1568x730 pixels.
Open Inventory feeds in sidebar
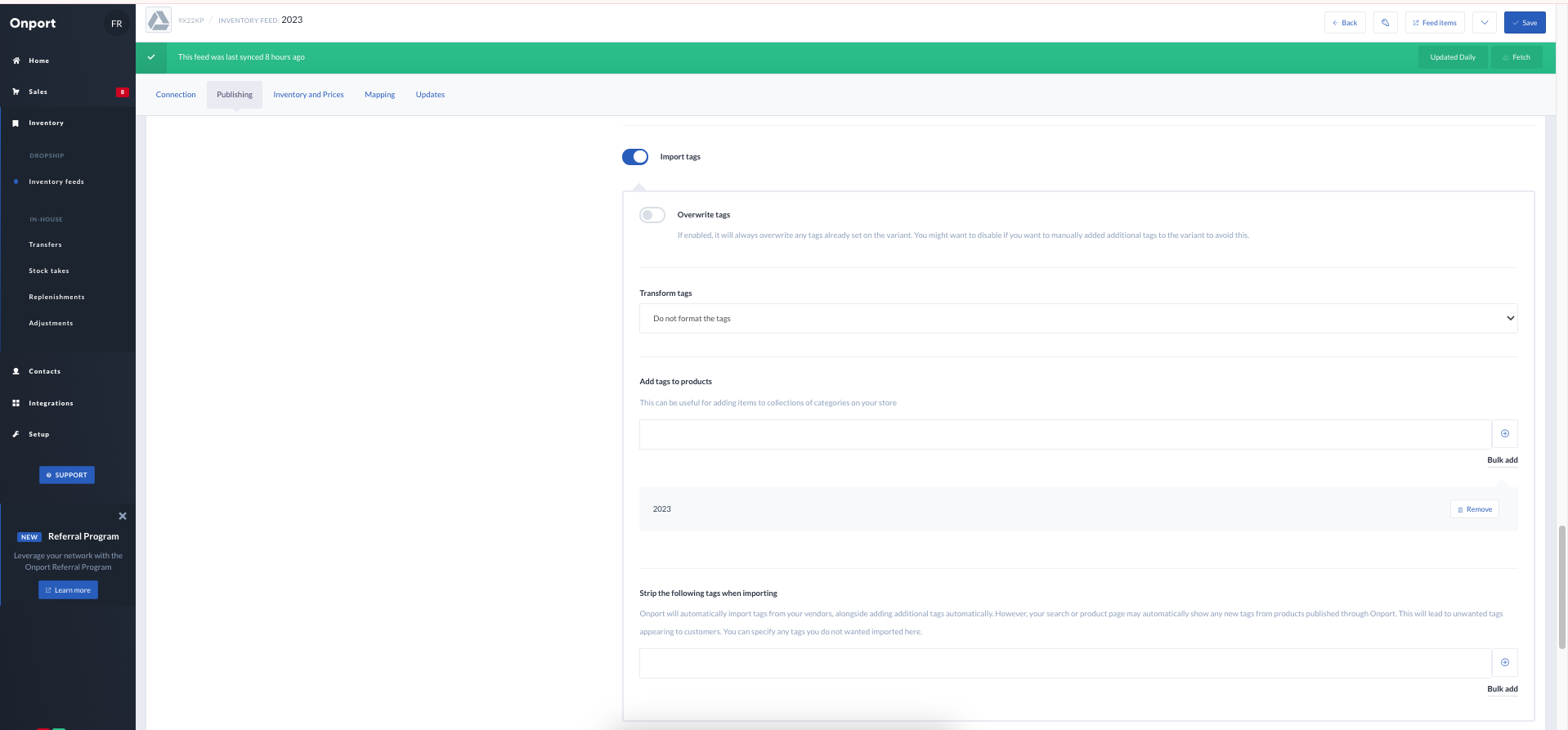click(56, 181)
